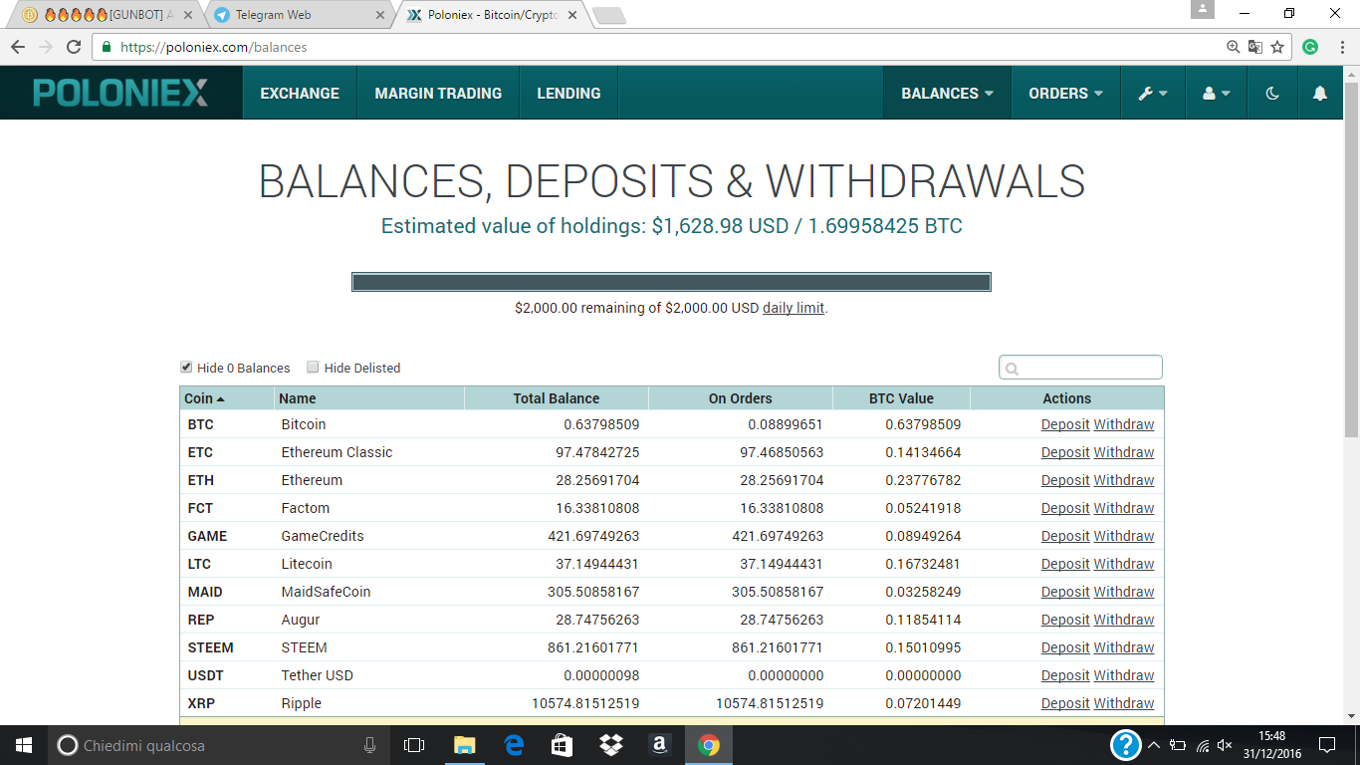
Task: Open Dropbox from the taskbar
Action: pyautogui.click(x=610, y=745)
